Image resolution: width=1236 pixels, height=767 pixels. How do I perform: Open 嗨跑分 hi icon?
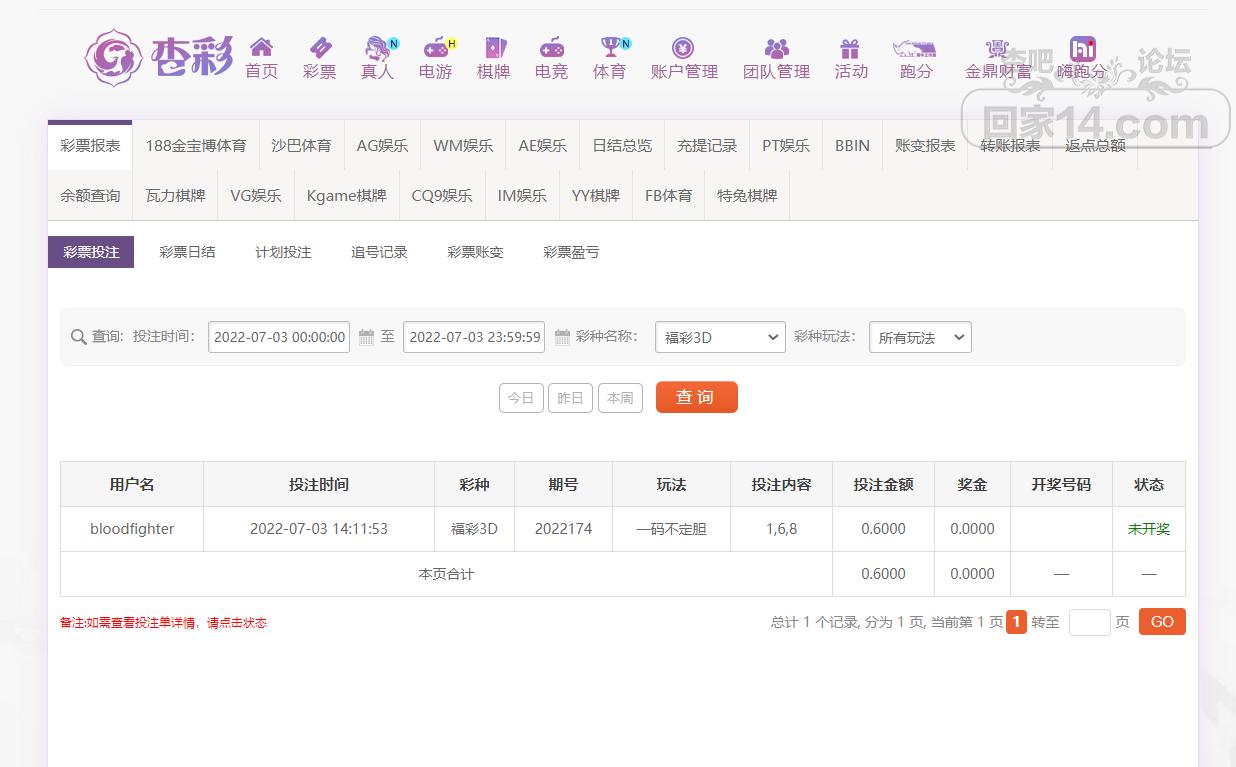click(x=1082, y=48)
